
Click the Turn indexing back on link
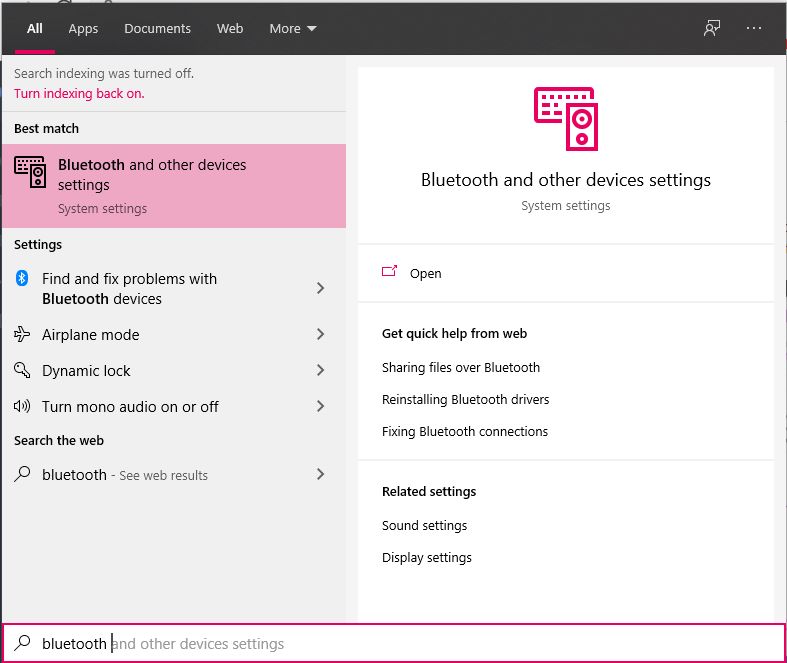tap(79, 94)
